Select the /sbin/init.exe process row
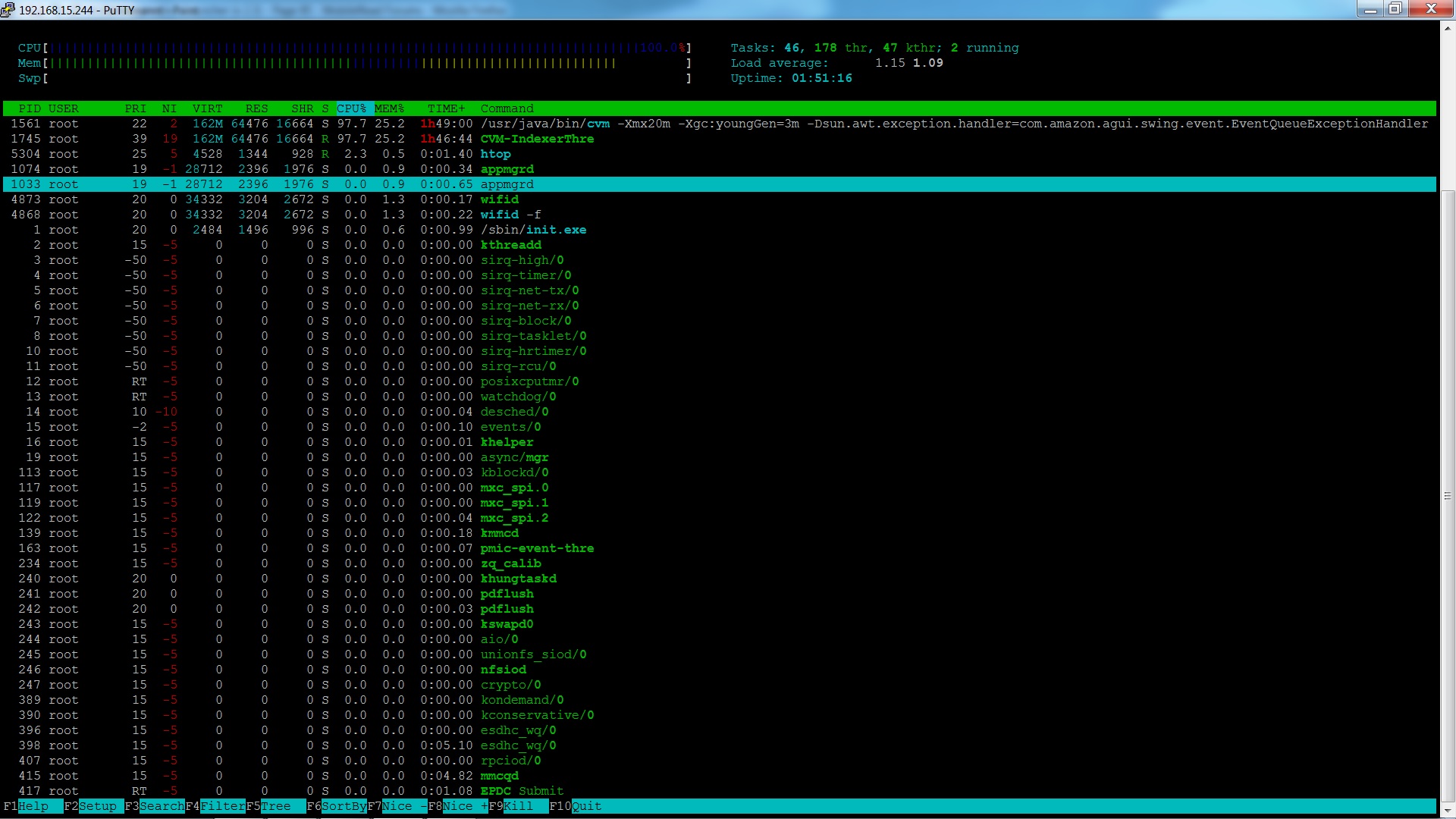 click(x=532, y=230)
